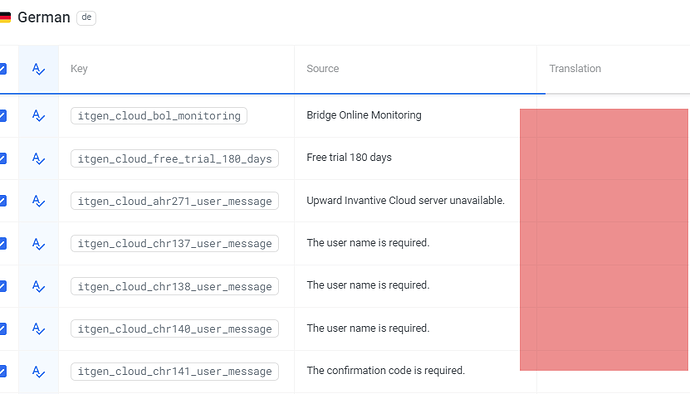Select the itgen_cloud_chr140_user_message key tag
Screen dimensions: 690x394
[x=175, y=329]
